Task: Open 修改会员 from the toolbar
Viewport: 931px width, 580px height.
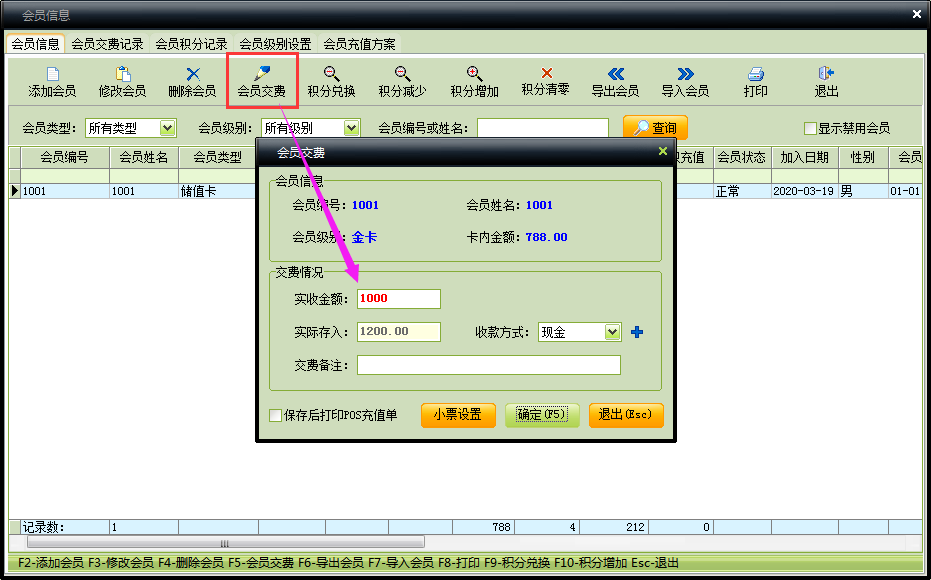Action: [122, 75]
